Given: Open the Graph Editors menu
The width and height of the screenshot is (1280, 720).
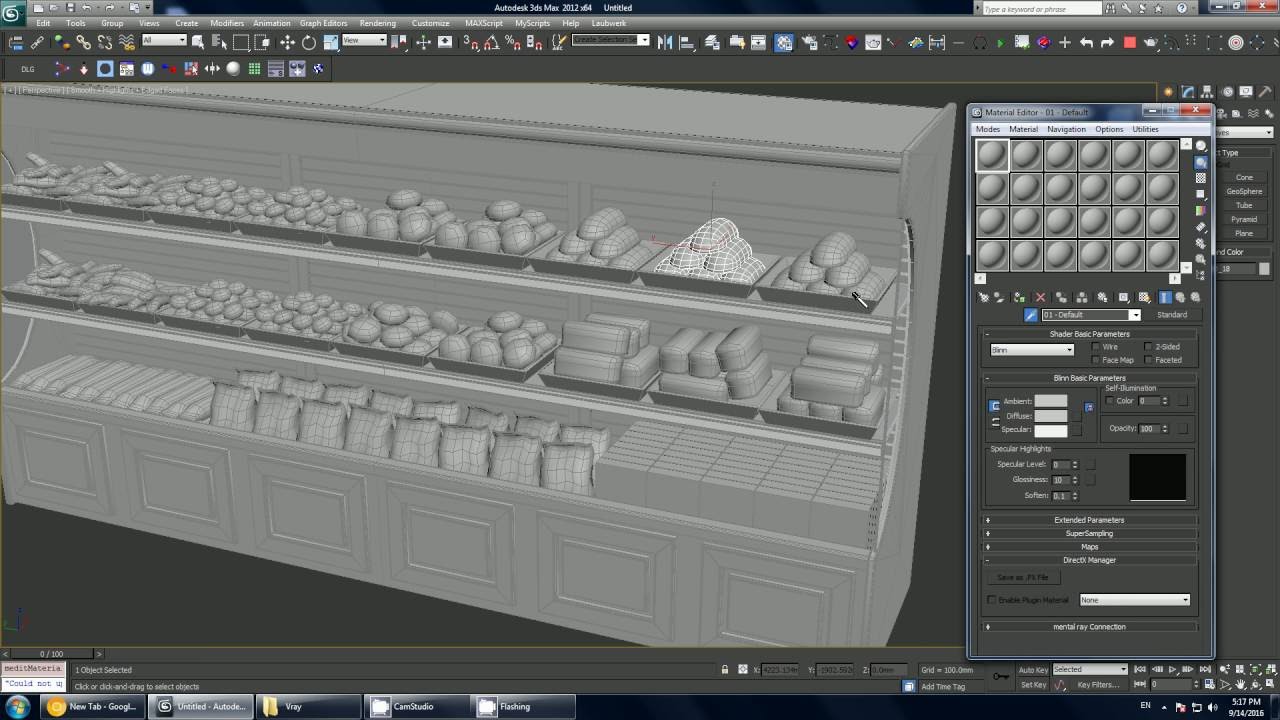Looking at the screenshot, I should coord(324,23).
